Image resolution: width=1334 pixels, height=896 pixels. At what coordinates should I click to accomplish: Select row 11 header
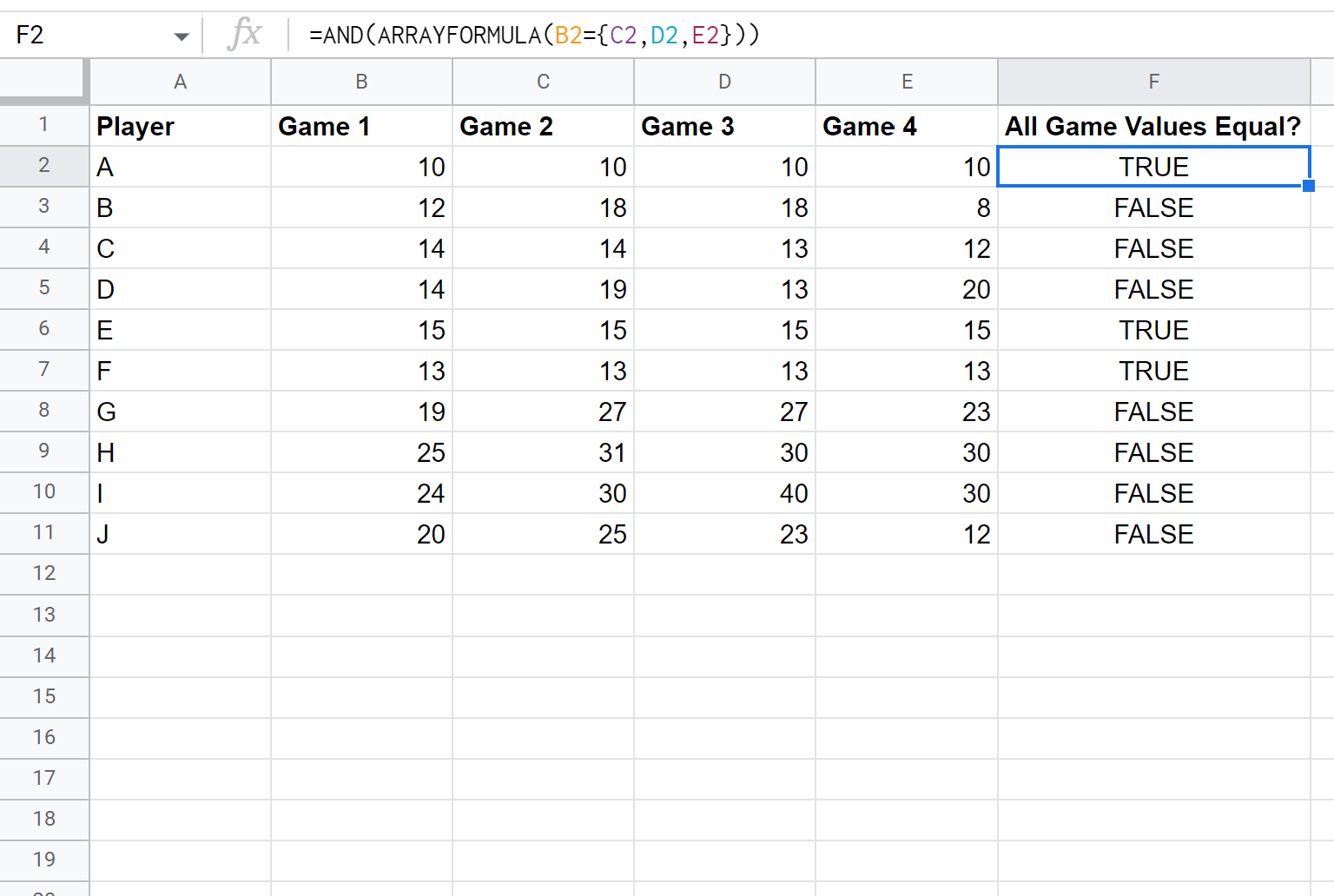click(44, 533)
